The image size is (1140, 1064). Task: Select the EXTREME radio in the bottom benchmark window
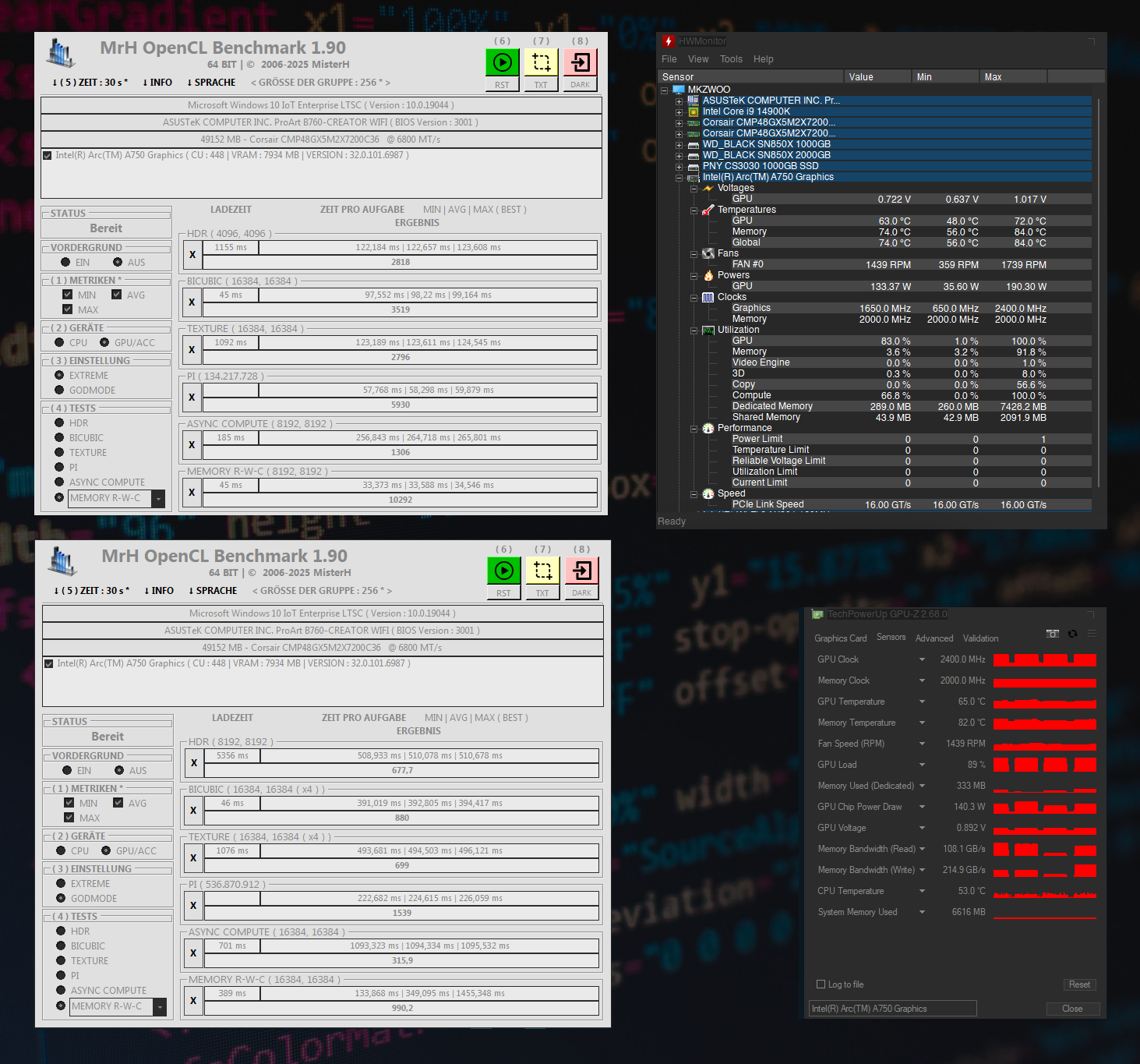coord(61,883)
